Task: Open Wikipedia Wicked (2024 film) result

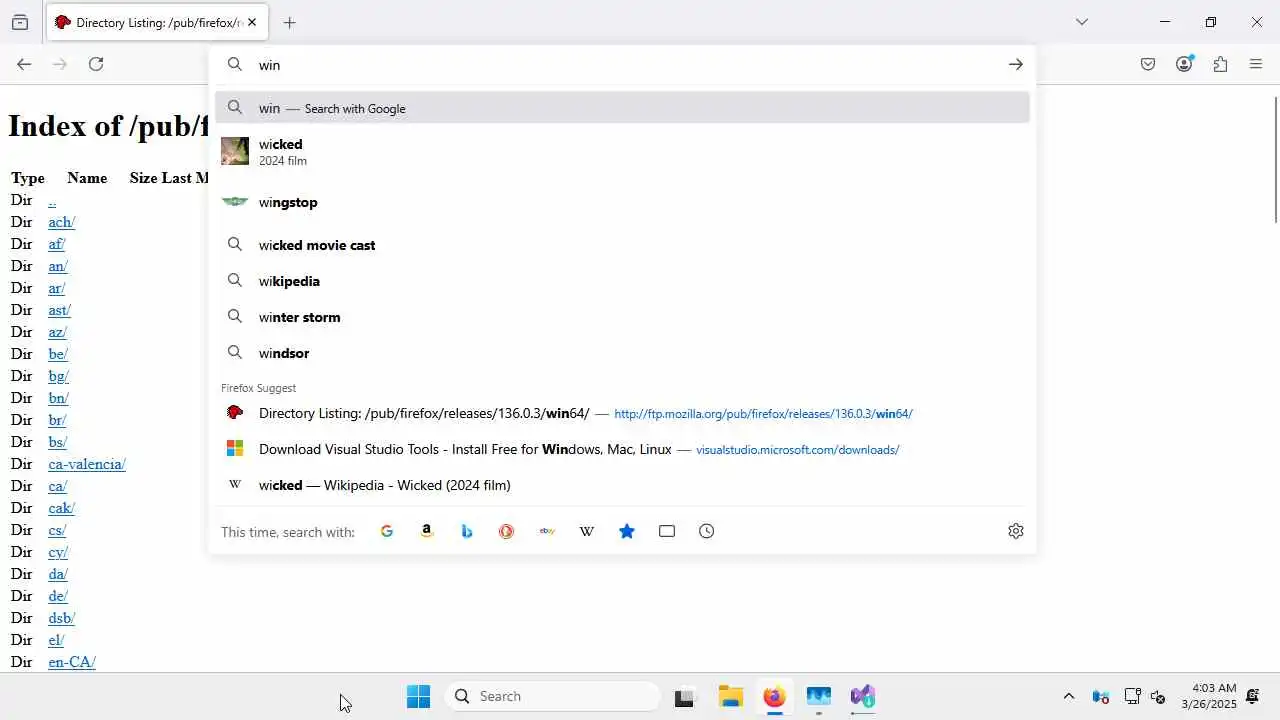Action: [622, 485]
